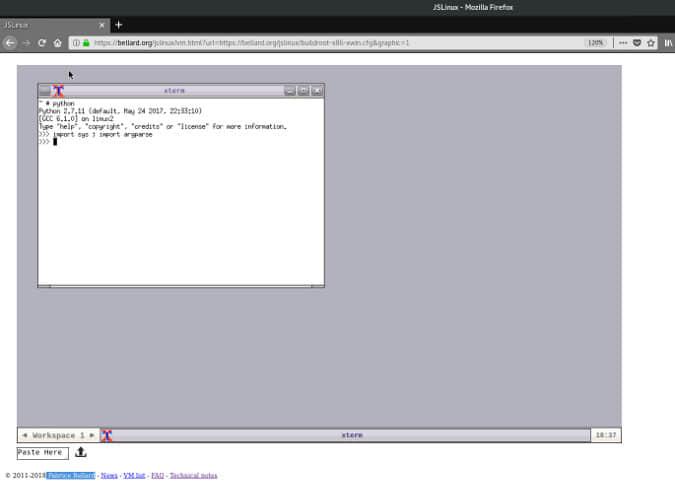Show site information for bellard.org
Screen dimensions: 675x493
click(76, 43)
